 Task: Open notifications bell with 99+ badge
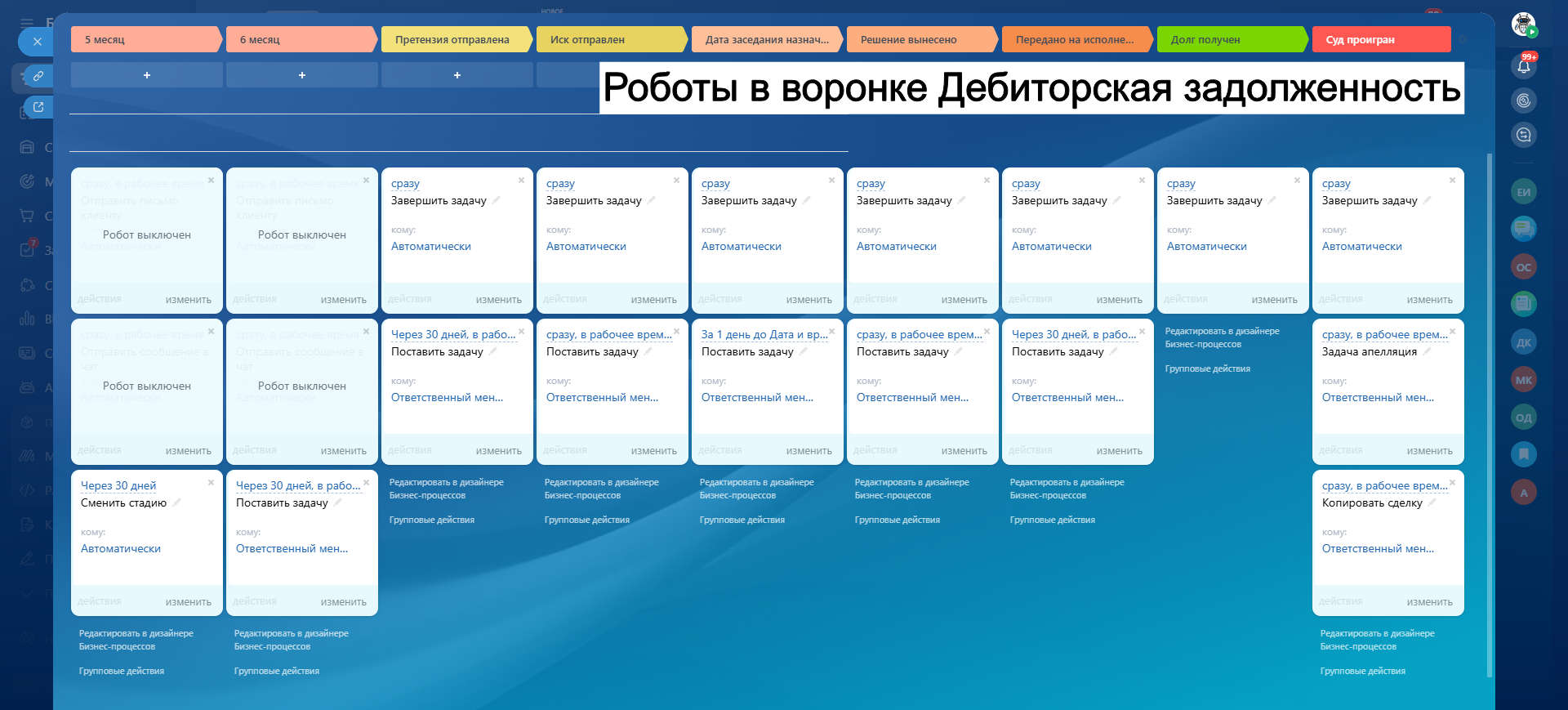tap(1523, 66)
